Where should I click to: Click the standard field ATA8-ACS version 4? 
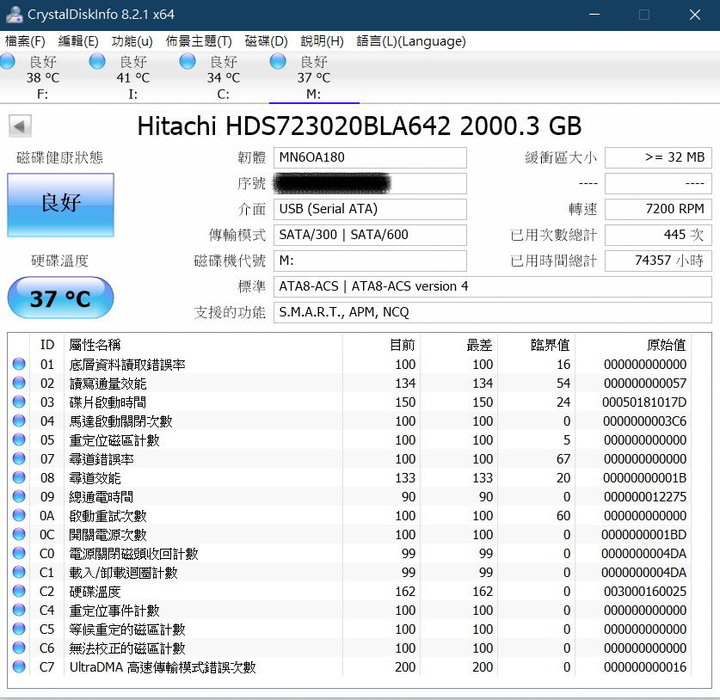click(493, 287)
